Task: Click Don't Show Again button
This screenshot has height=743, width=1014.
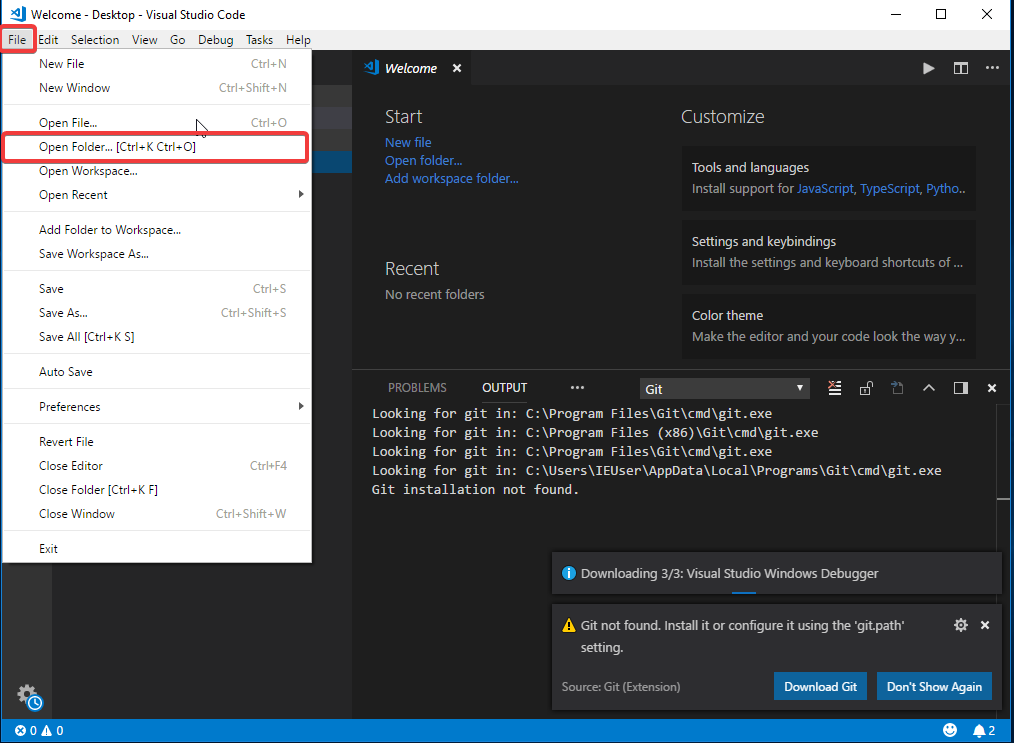Action: pyautogui.click(x=934, y=687)
